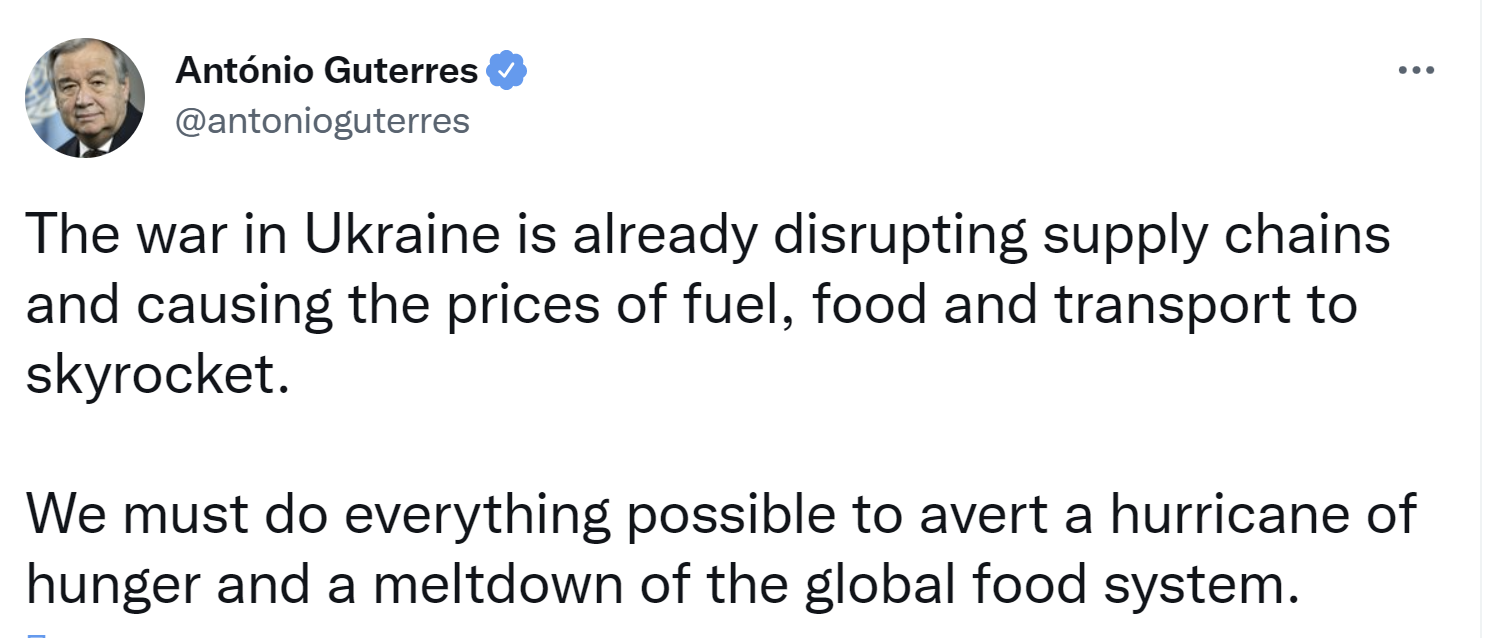
Task: Click the phrase "supply chains" in the tweet
Action: tap(1217, 237)
